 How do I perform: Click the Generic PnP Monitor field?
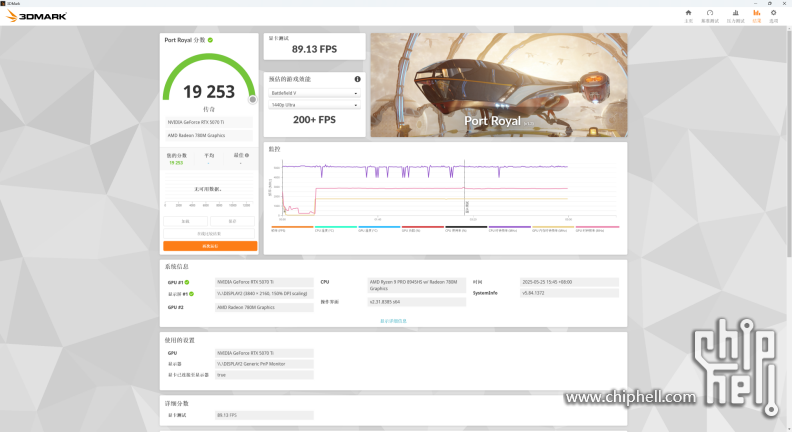click(x=264, y=364)
